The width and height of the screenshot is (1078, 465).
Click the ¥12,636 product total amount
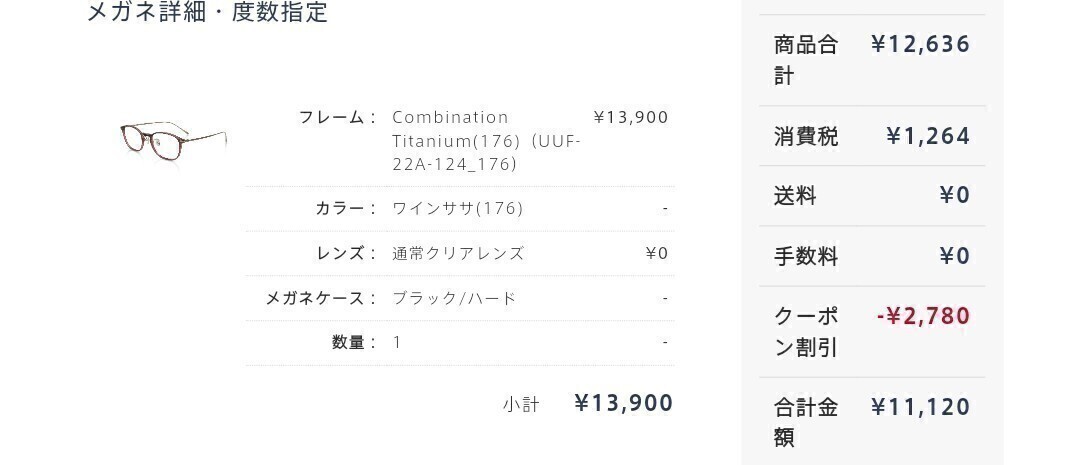coord(920,44)
